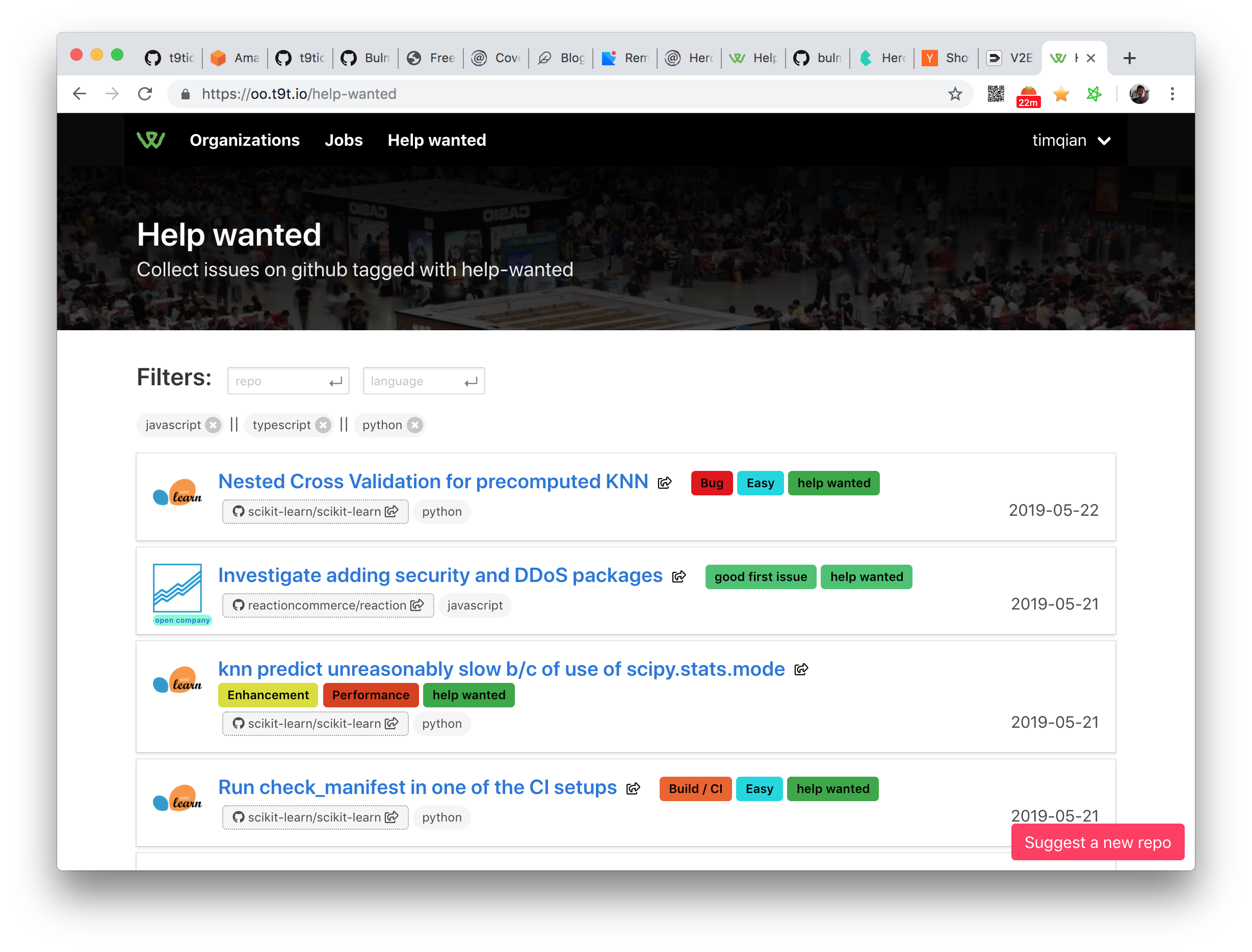This screenshot has width=1252, height=952.
Task: Go to Organizations in the navbar
Action: click(x=244, y=141)
